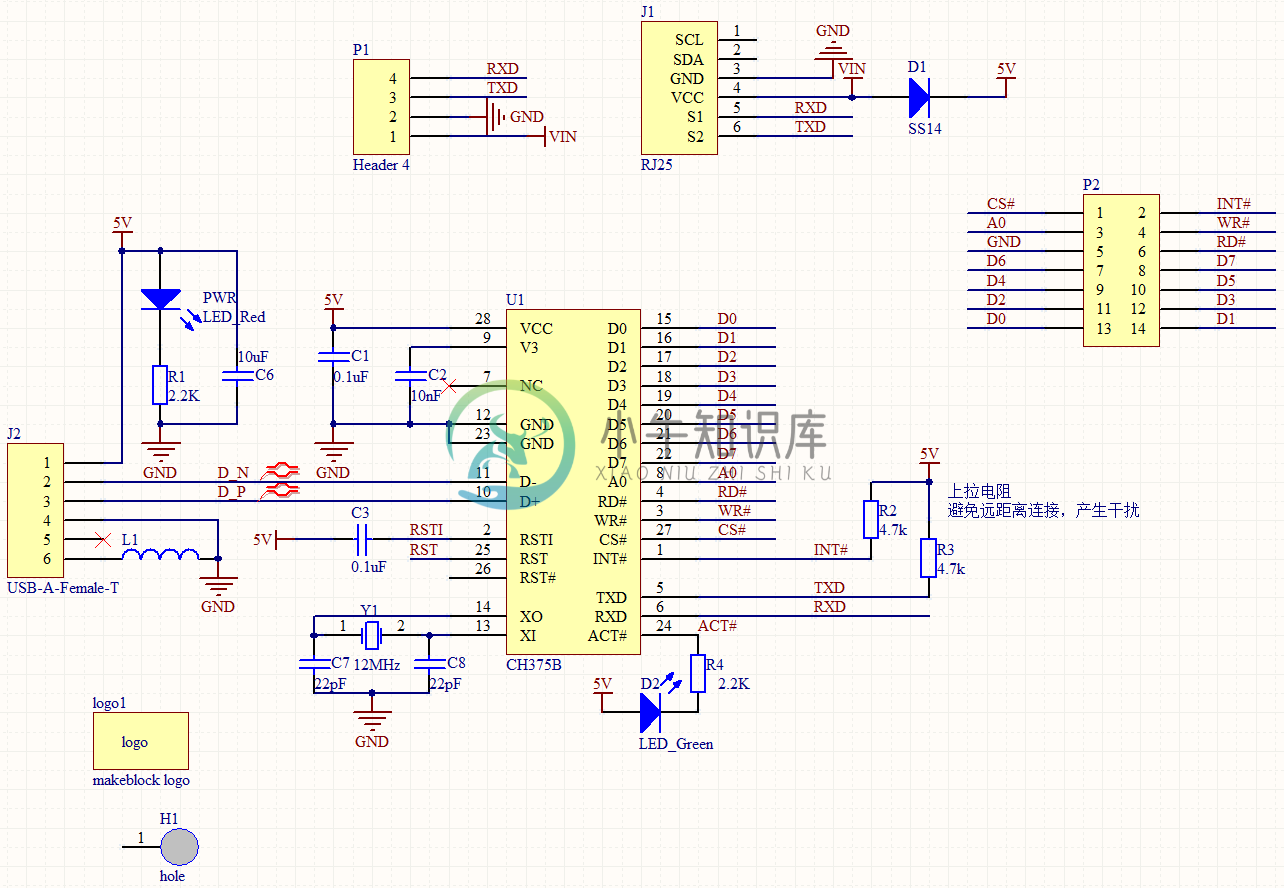Select resistor R1 2.2K symbol

[x=160, y=385]
